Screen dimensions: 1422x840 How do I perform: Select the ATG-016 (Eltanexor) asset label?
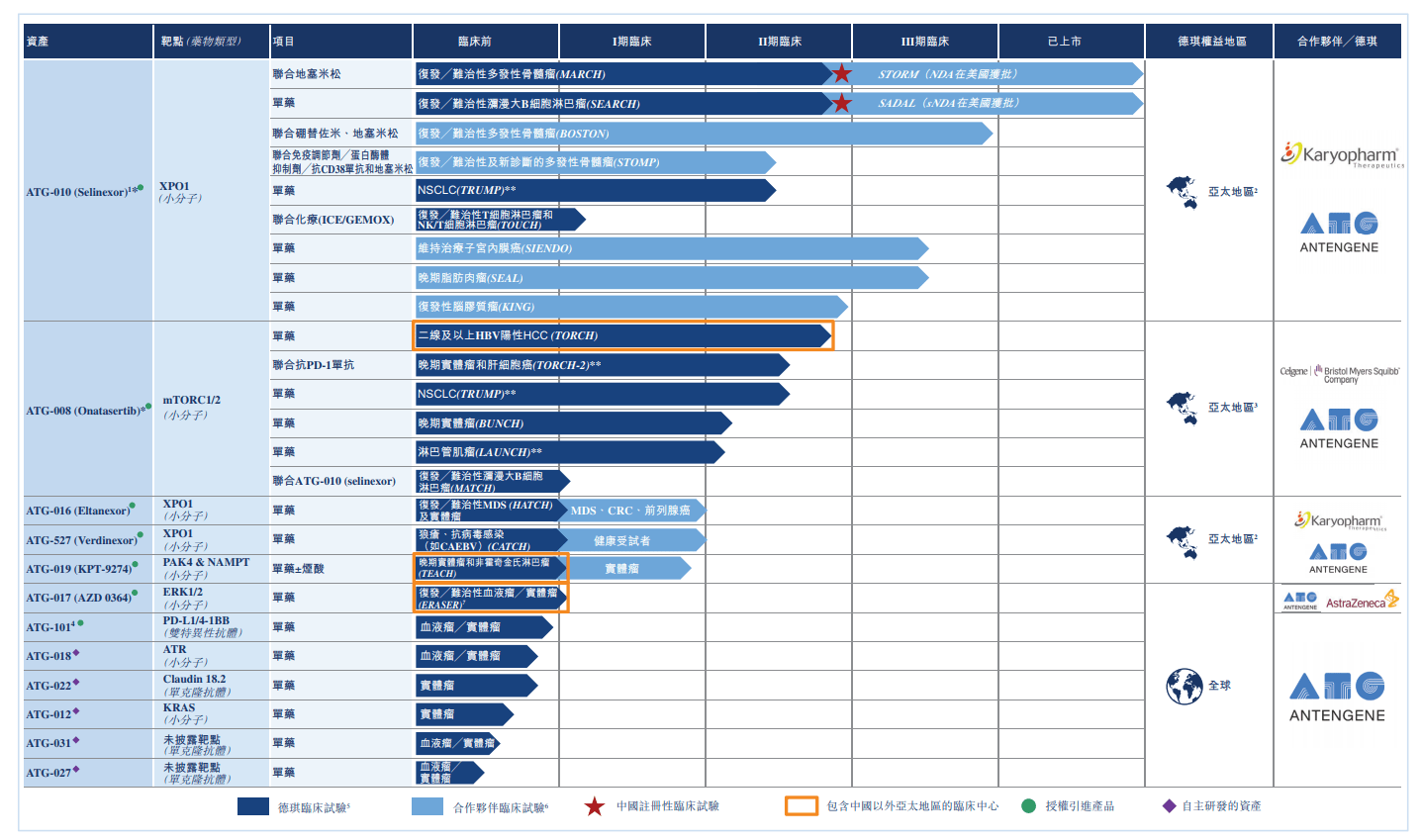(x=79, y=511)
